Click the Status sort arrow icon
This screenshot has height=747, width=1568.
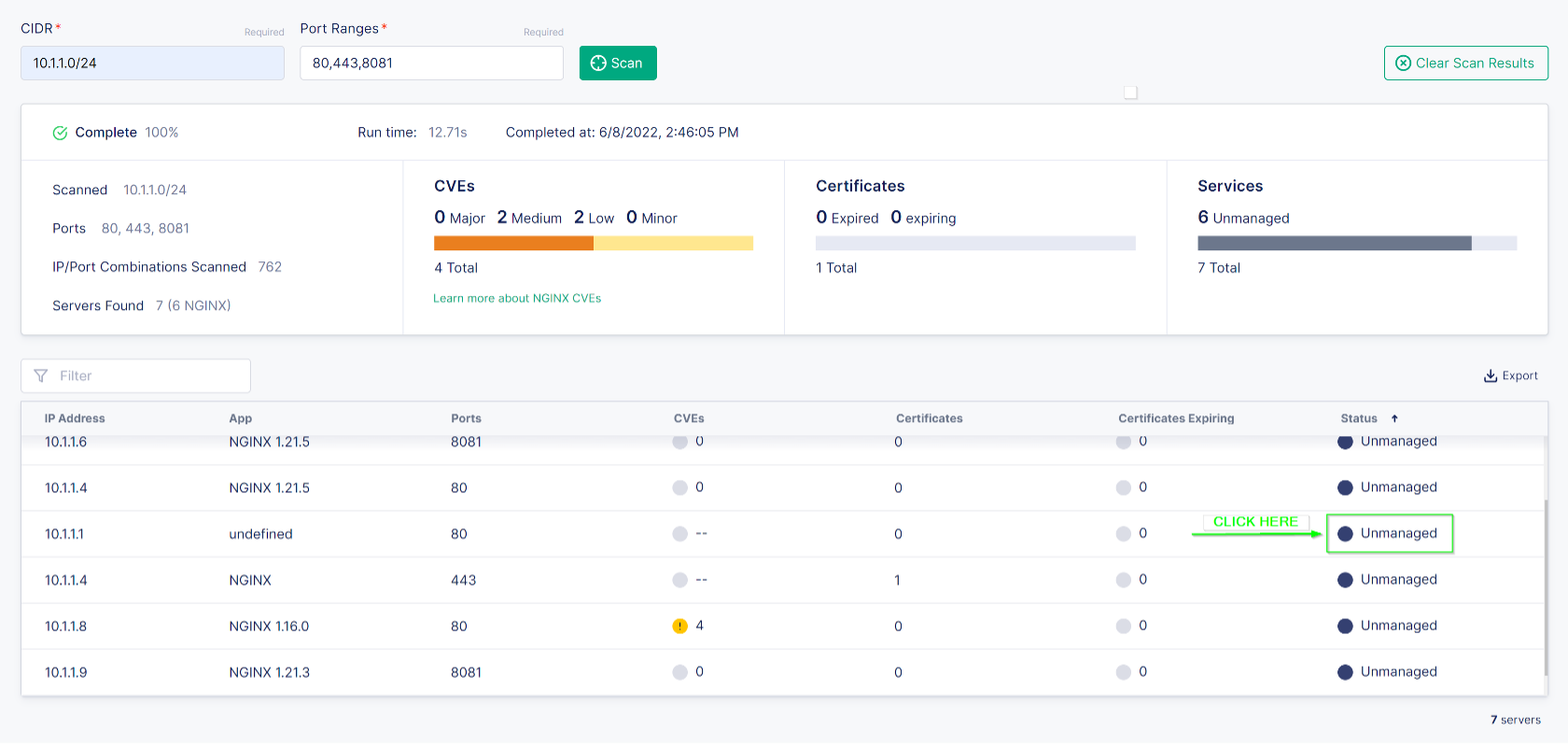tap(1394, 418)
